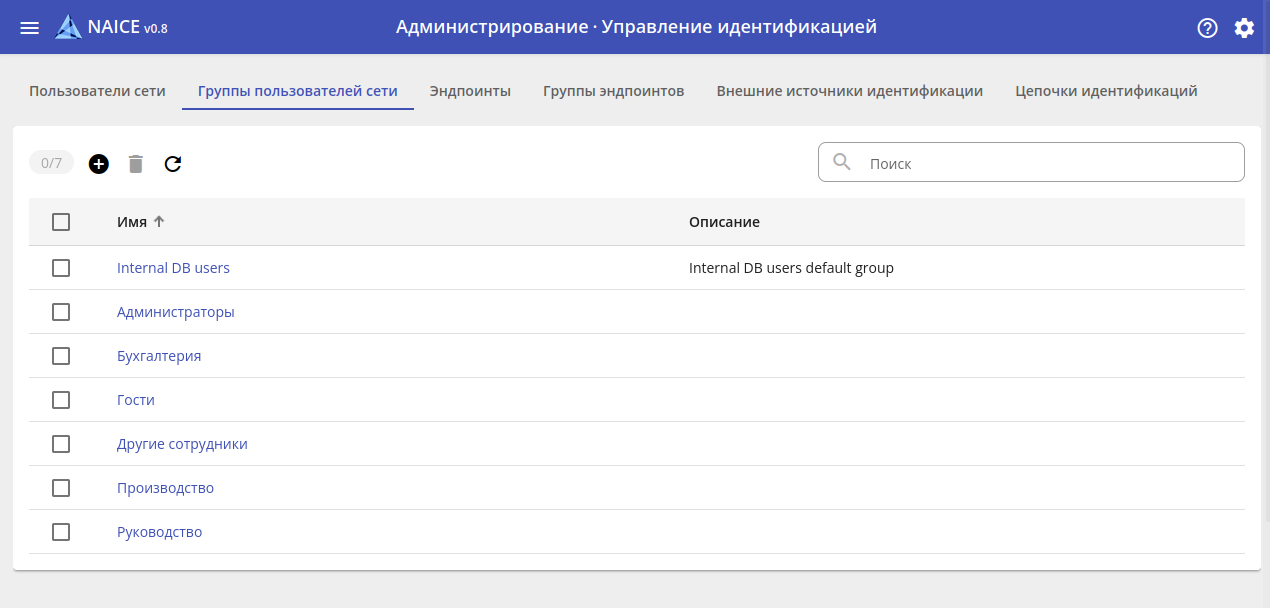
Task: Select the Бухгалтерия row checkbox
Action: [61, 356]
